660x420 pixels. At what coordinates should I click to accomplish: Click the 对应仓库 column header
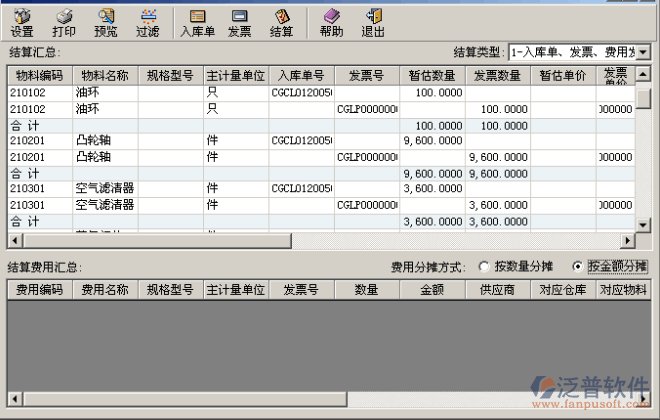point(563,290)
